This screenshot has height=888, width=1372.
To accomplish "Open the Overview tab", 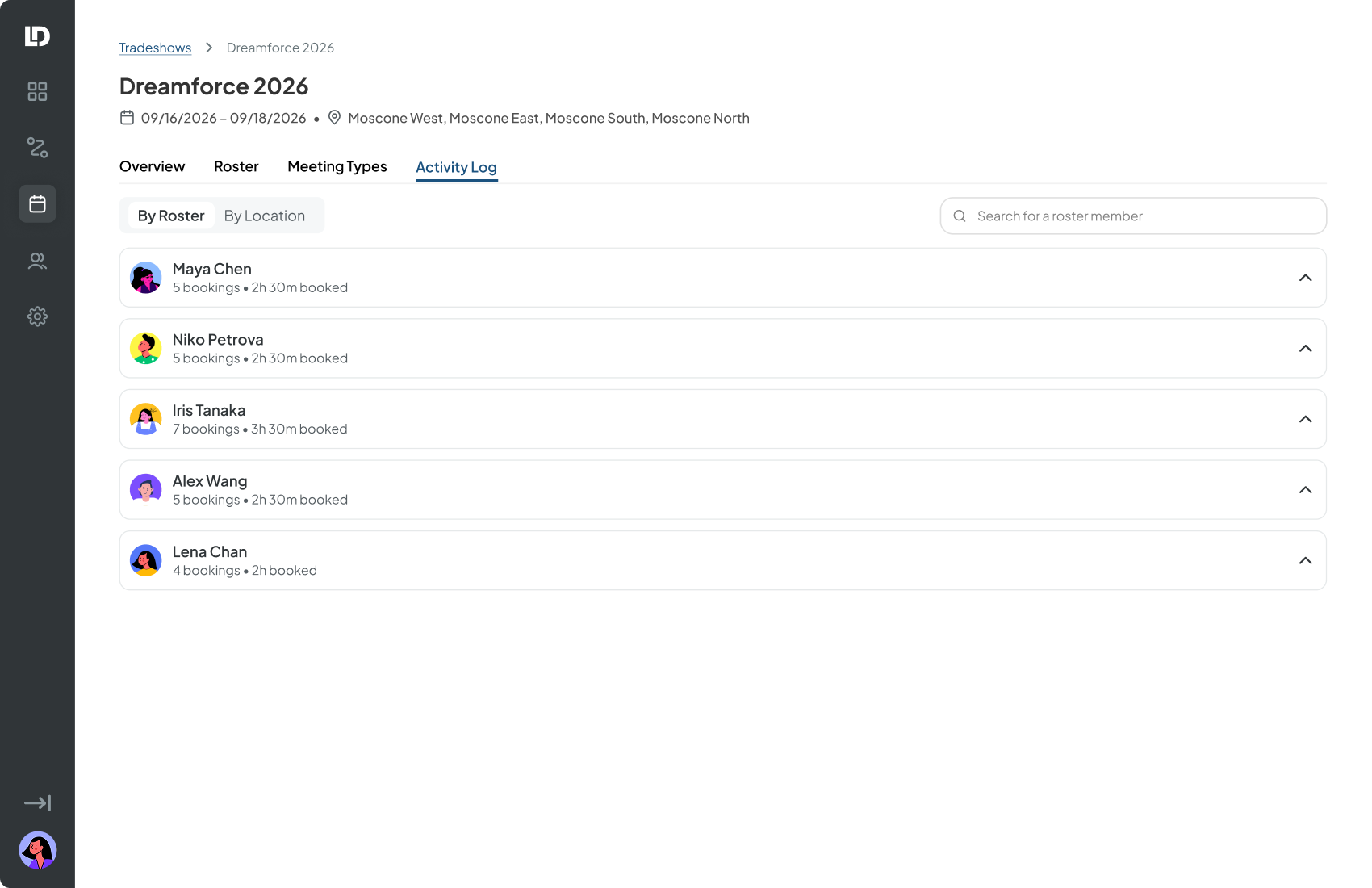I will coord(153,166).
